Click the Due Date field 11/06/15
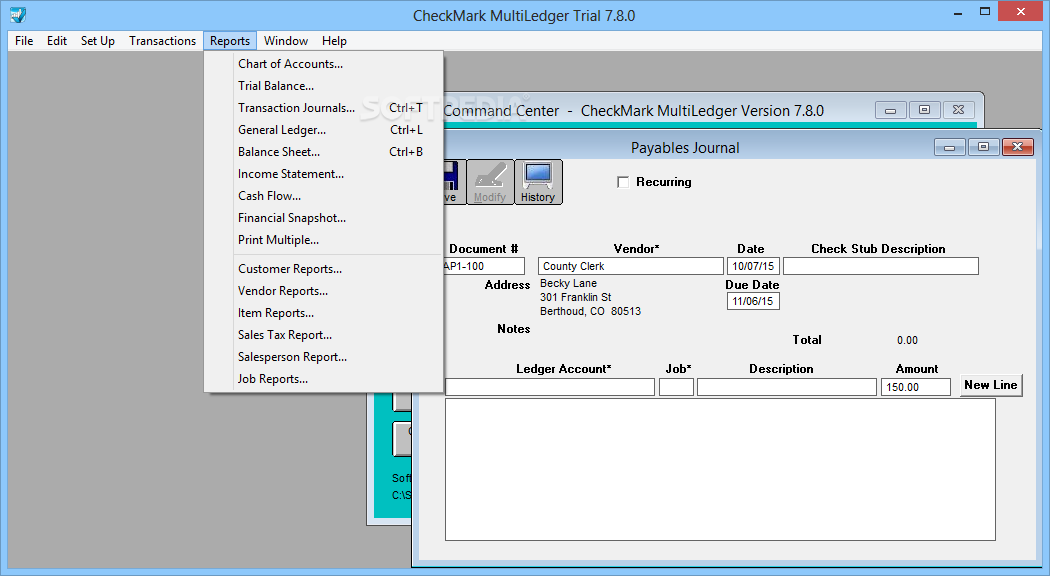The width and height of the screenshot is (1050, 576). pos(753,301)
